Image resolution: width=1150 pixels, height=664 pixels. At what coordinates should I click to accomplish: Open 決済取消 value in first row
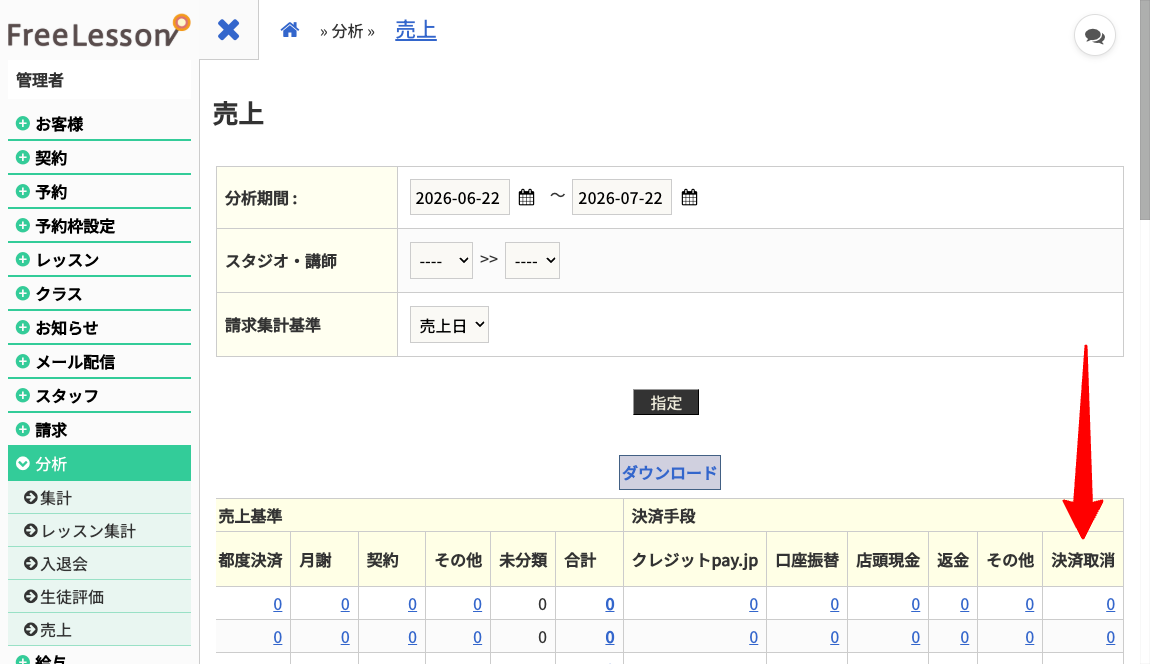1110,604
